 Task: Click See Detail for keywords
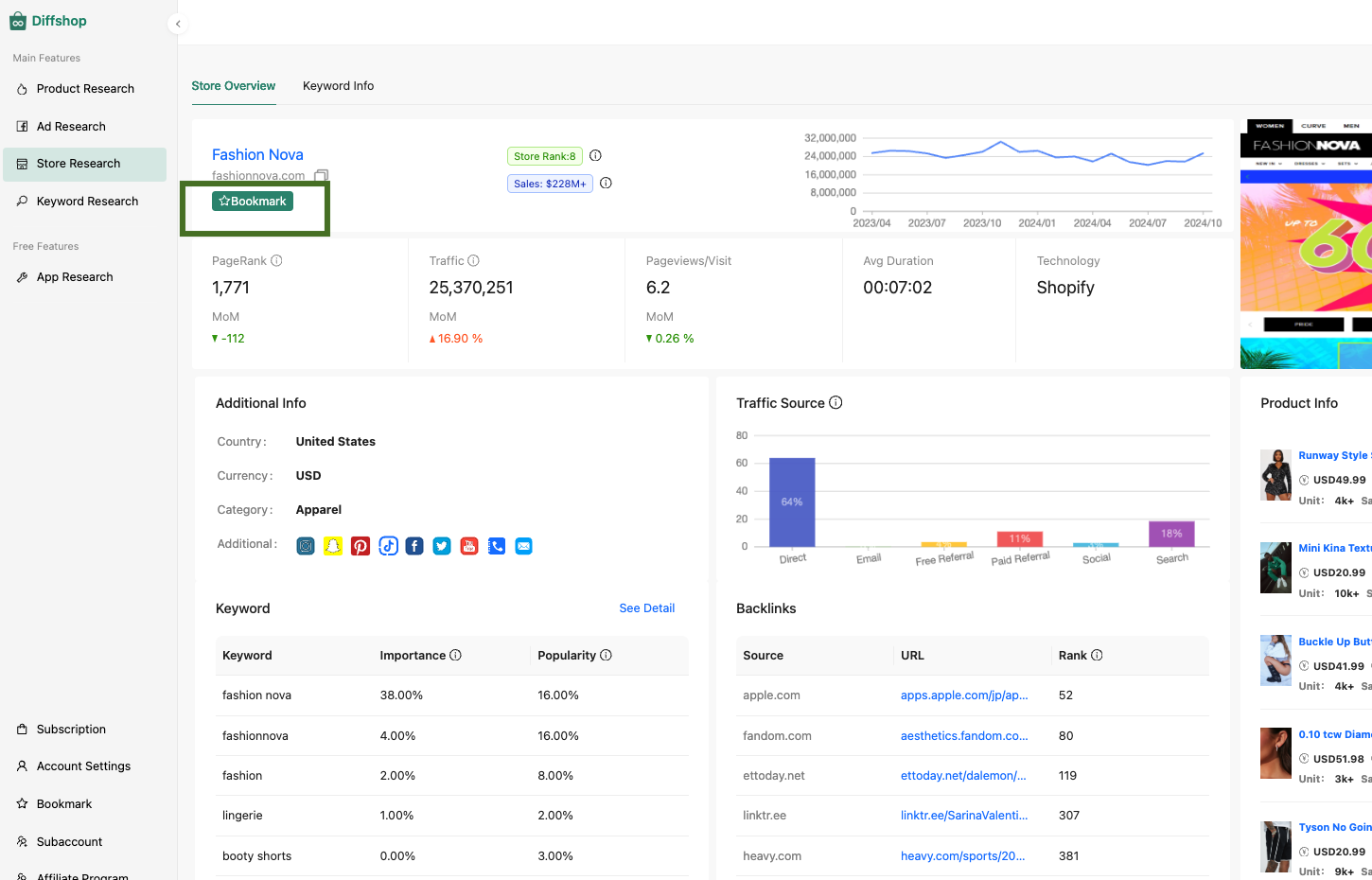pos(647,608)
